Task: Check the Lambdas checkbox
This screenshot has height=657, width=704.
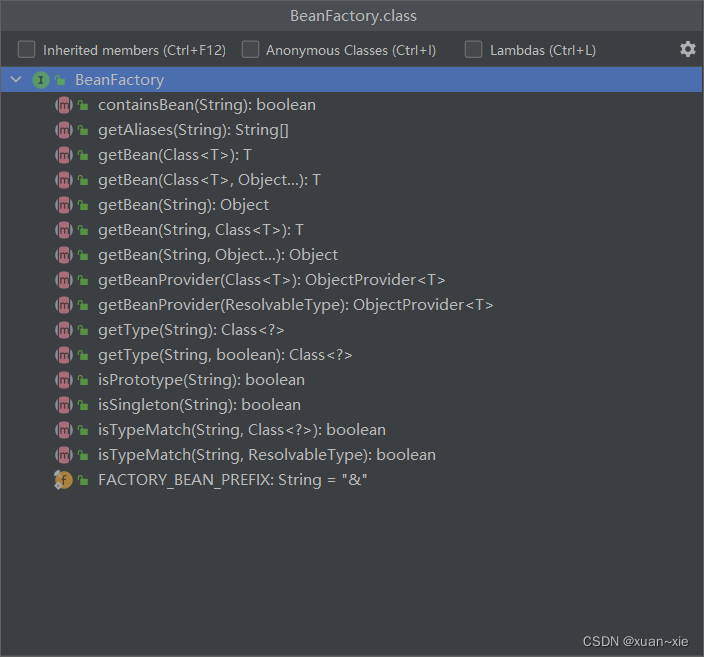Action: click(x=474, y=49)
